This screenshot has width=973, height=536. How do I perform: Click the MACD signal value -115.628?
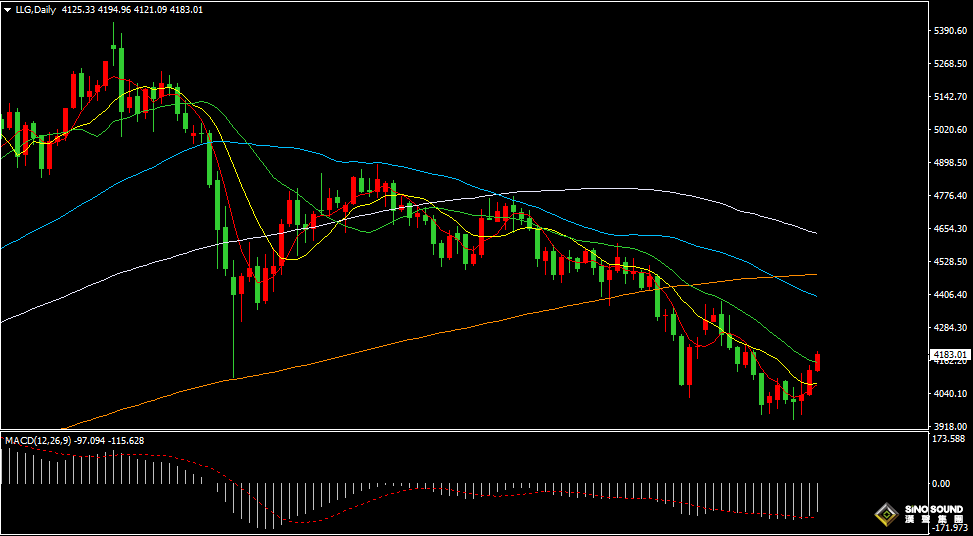click(126, 440)
